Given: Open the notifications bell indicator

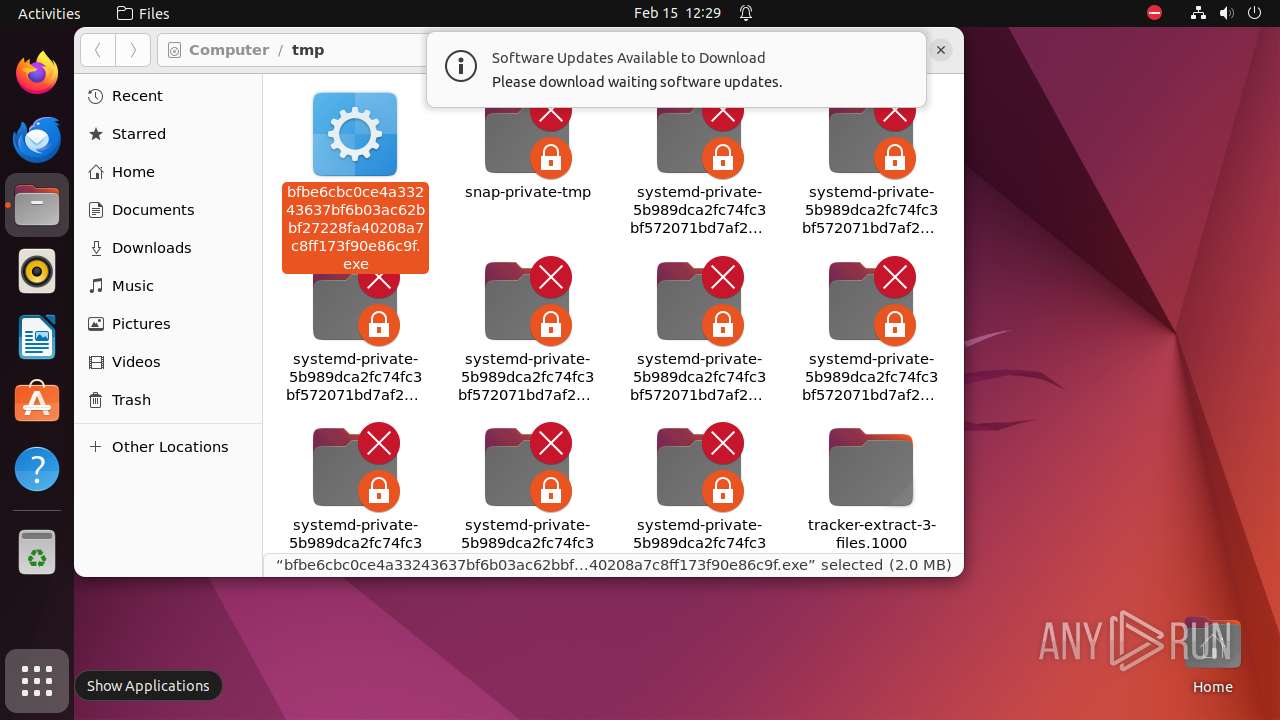Looking at the screenshot, I should click(x=746, y=13).
